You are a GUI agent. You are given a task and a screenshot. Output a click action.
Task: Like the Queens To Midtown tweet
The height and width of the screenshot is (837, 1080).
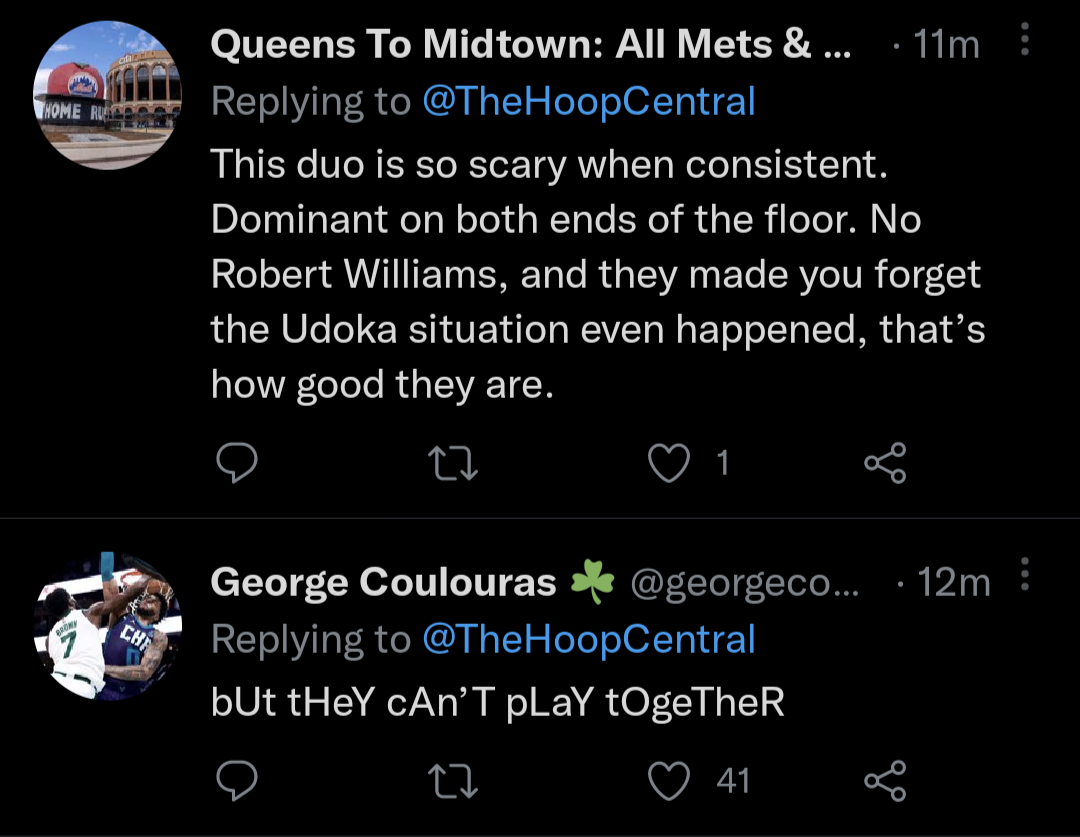(x=669, y=462)
